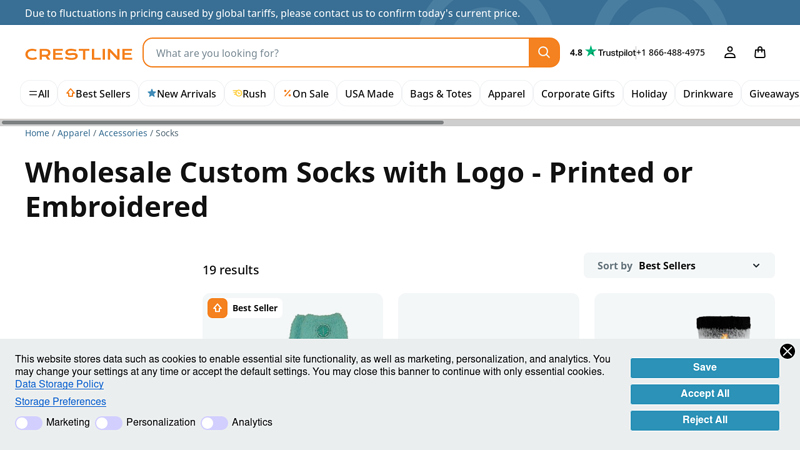This screenshot has width=800, height=450.
Task: Click the phone number +1 866-488-4975
Action: click(x=670, y=53)
